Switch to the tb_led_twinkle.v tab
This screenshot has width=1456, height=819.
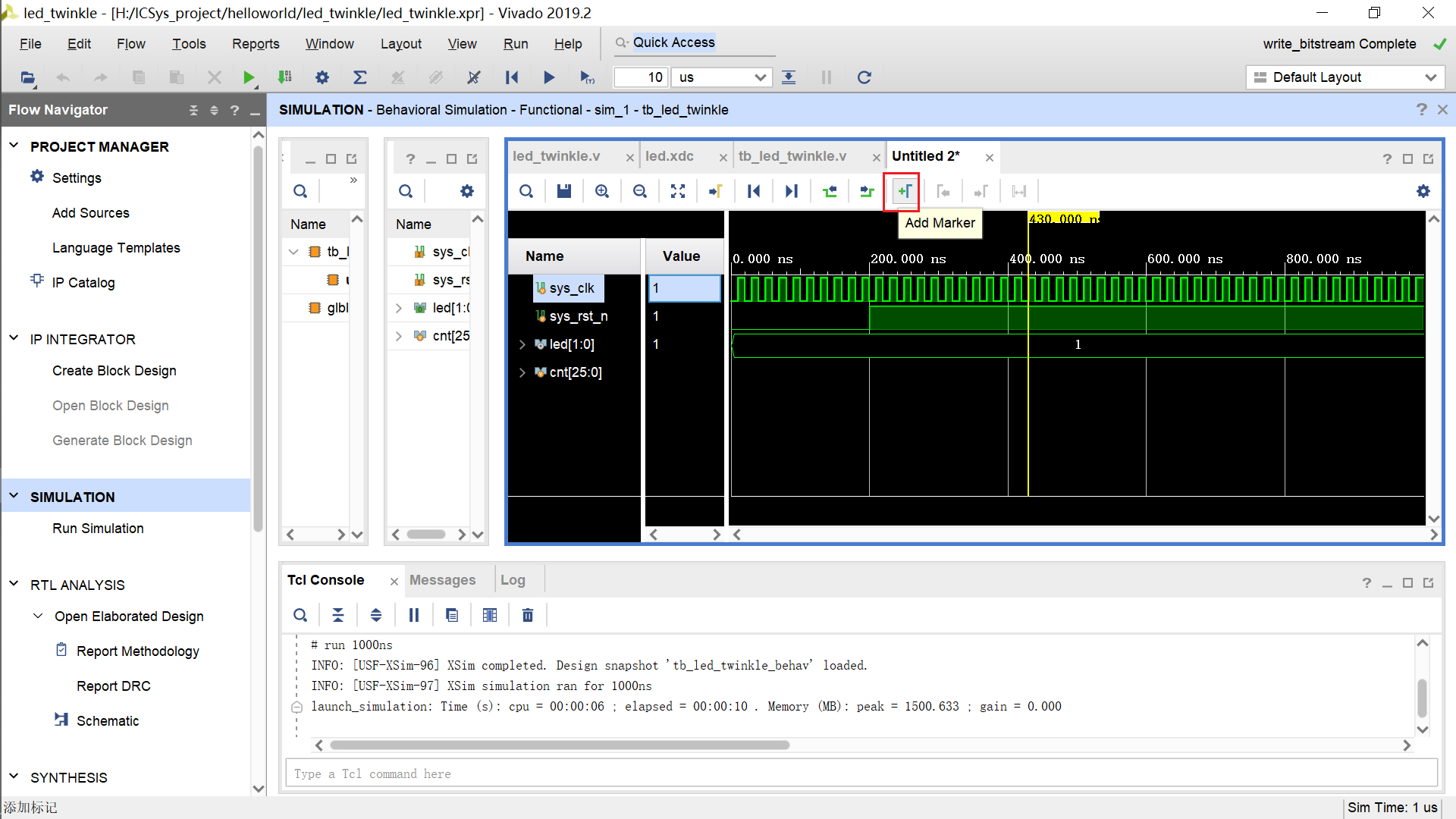click(792, 156)
